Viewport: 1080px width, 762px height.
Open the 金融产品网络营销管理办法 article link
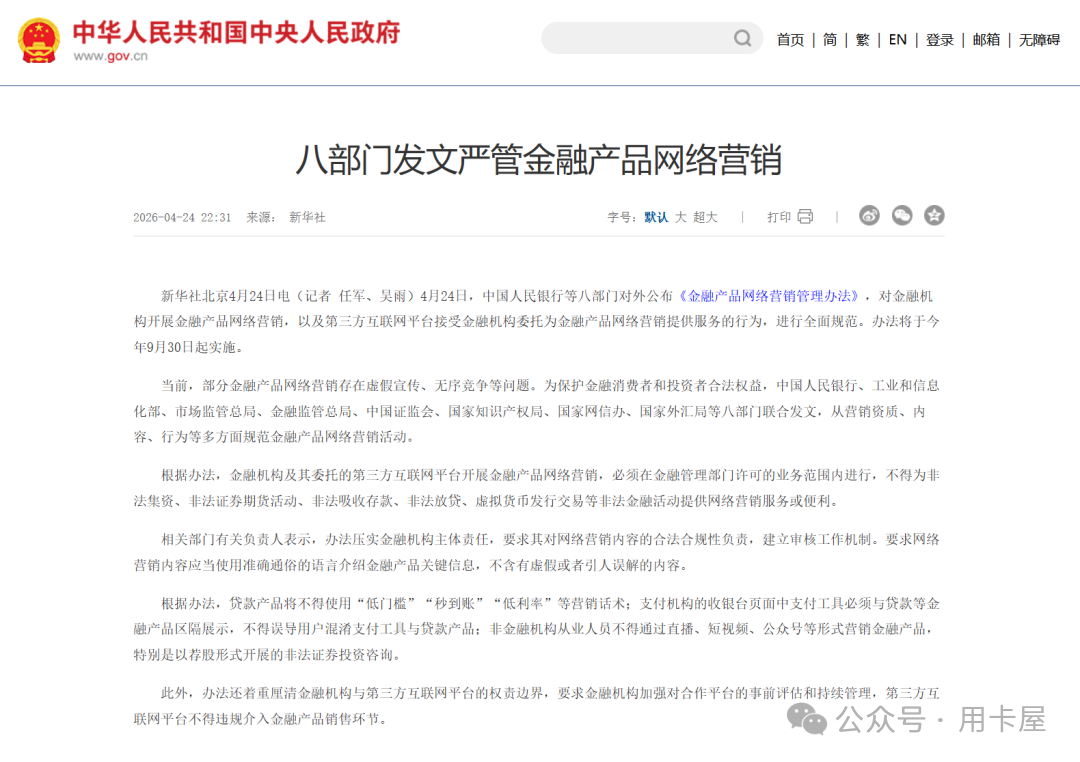[766, 294]
